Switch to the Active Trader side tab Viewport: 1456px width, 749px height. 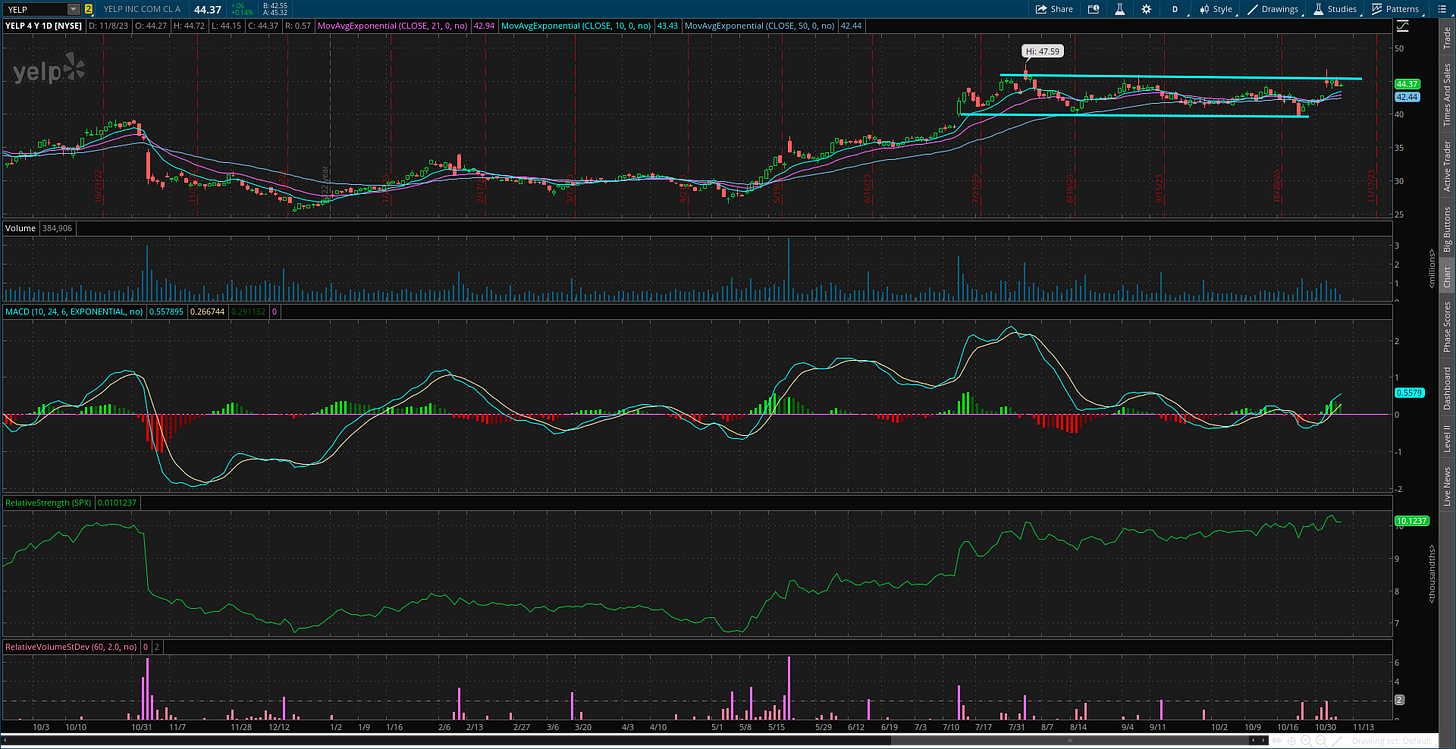pos(1447,166)
